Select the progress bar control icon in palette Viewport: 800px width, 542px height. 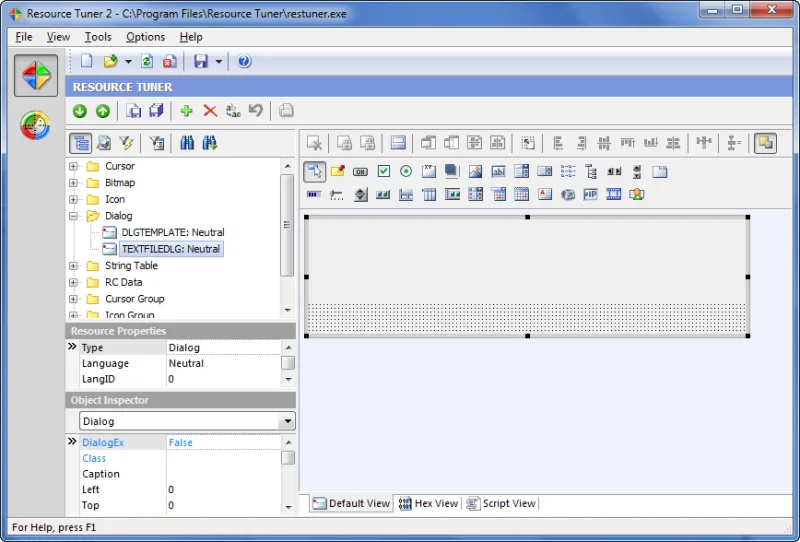[x=314, y=194]
